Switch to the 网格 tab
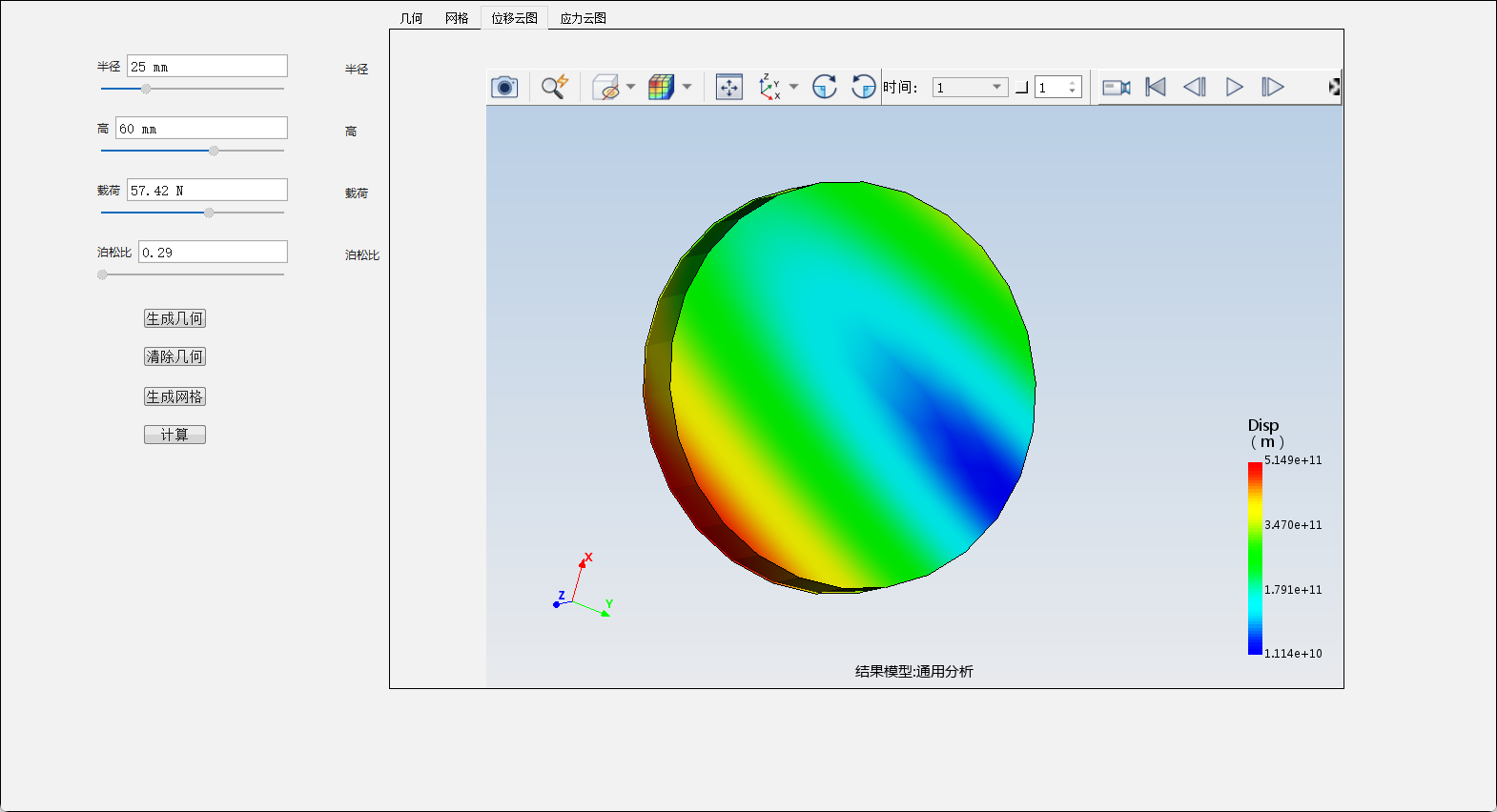 (457, 18)
